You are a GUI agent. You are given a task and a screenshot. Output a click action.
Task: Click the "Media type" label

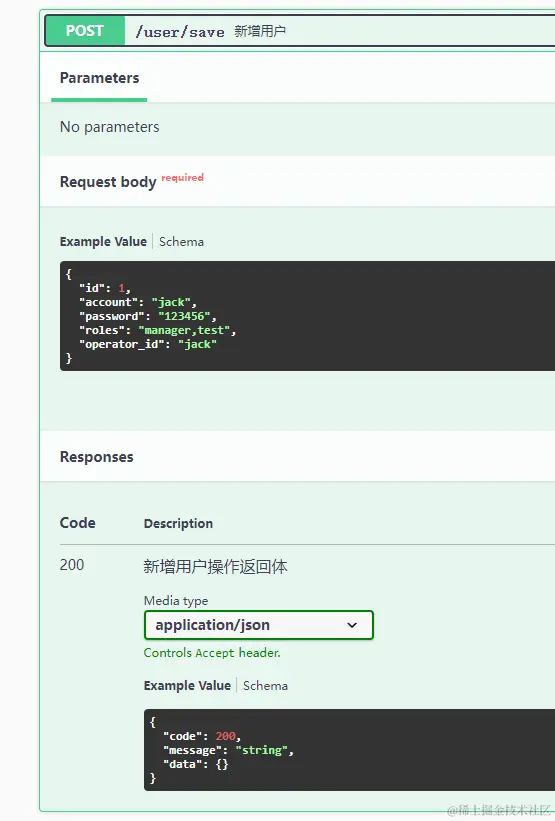(176, 601)
